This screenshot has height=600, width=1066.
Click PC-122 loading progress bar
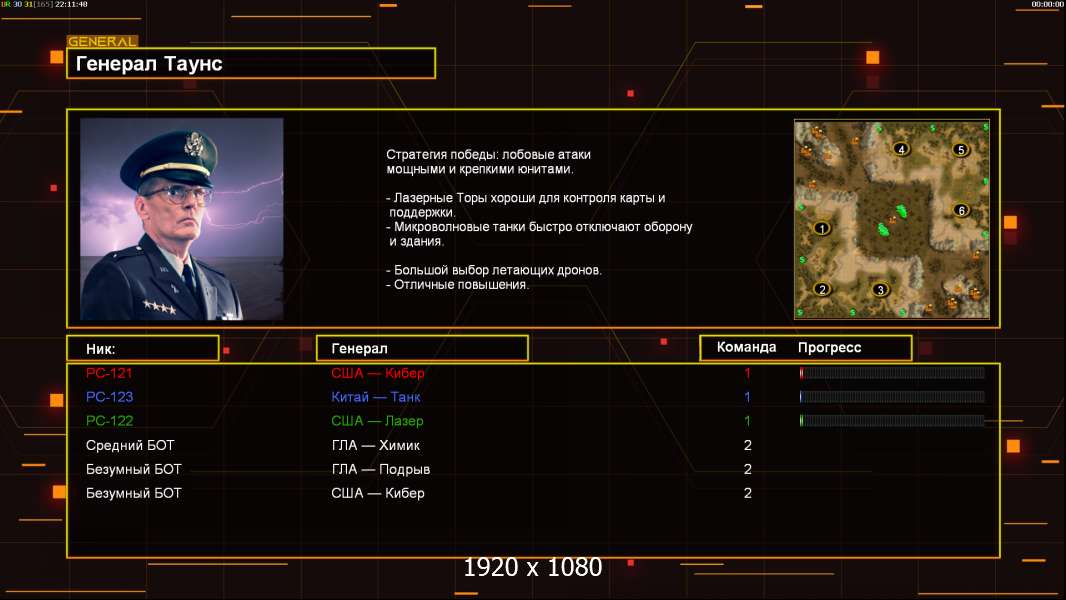(x=892, y=421)
